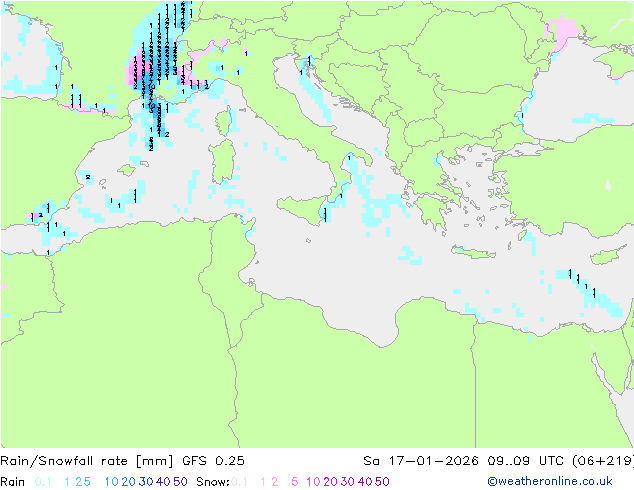Pick the Rain legend 40 value
The width and height of the screenshot is (634, 490).
[x=163, y=482]
